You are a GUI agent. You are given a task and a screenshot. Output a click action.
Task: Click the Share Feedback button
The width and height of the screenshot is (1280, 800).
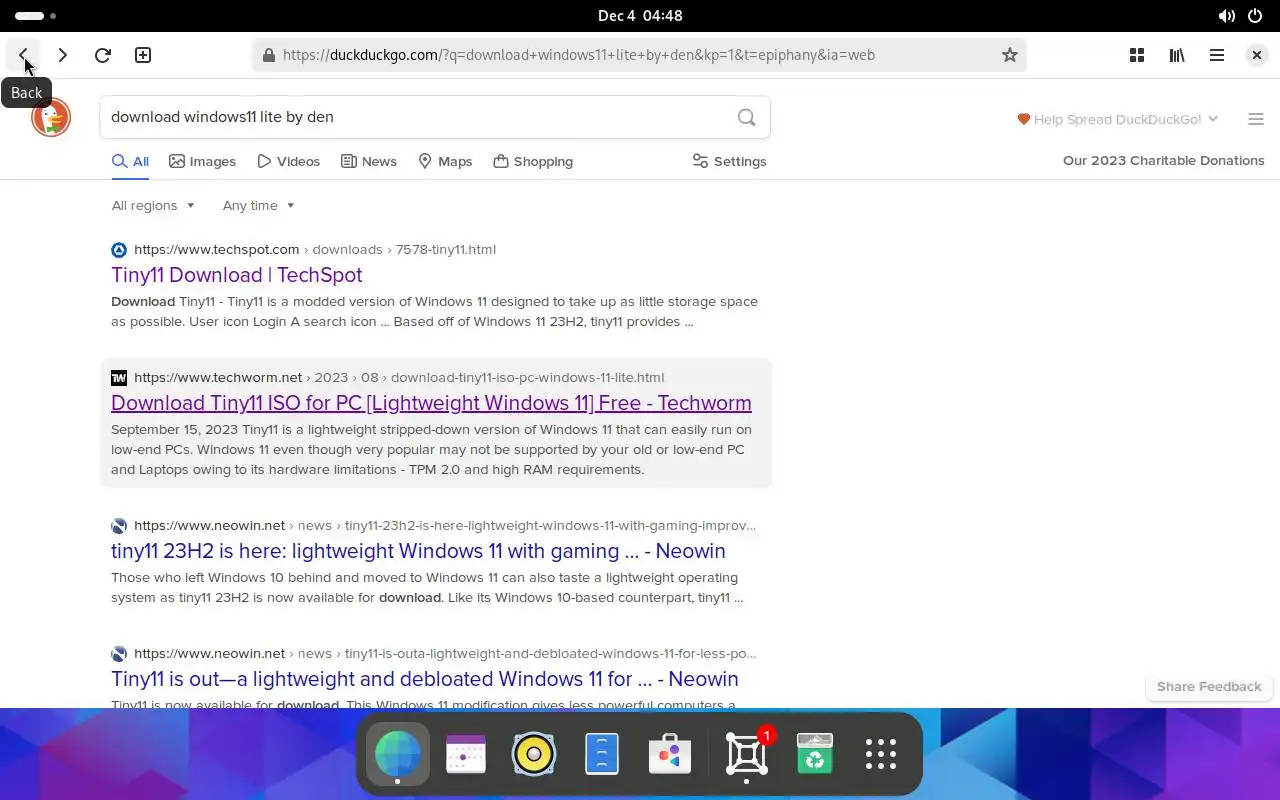1209,687
